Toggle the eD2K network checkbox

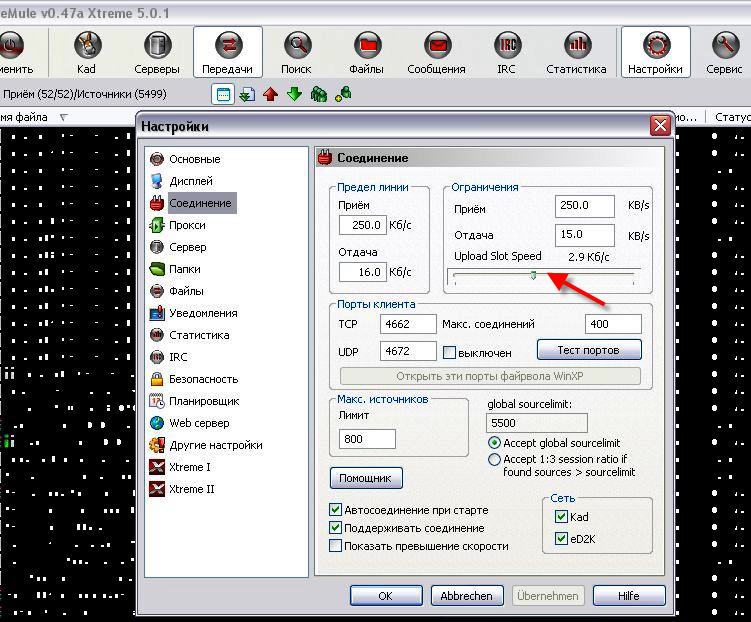tap(561, 539)
